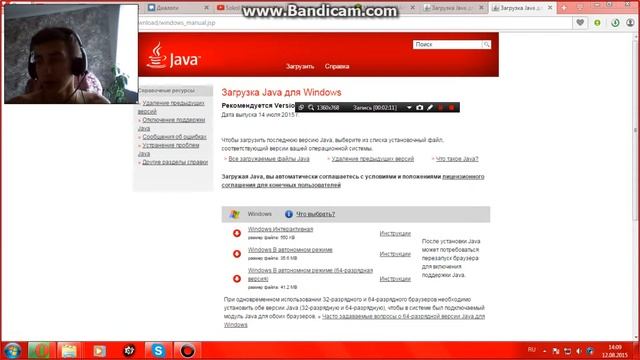Click the blue info icon beside Что выбрать?

pos(289,214)
